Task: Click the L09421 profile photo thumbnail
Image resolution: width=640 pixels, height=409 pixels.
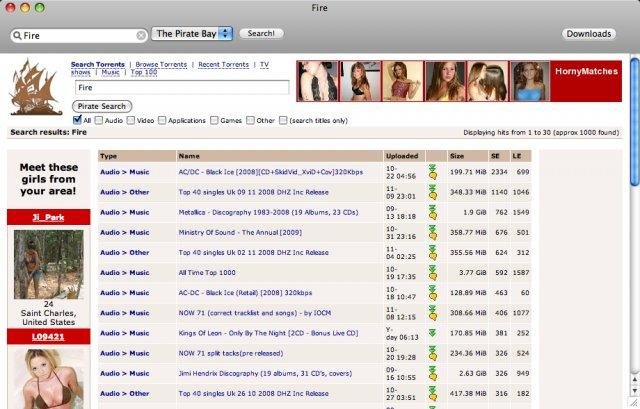Action: pos(48,378)
